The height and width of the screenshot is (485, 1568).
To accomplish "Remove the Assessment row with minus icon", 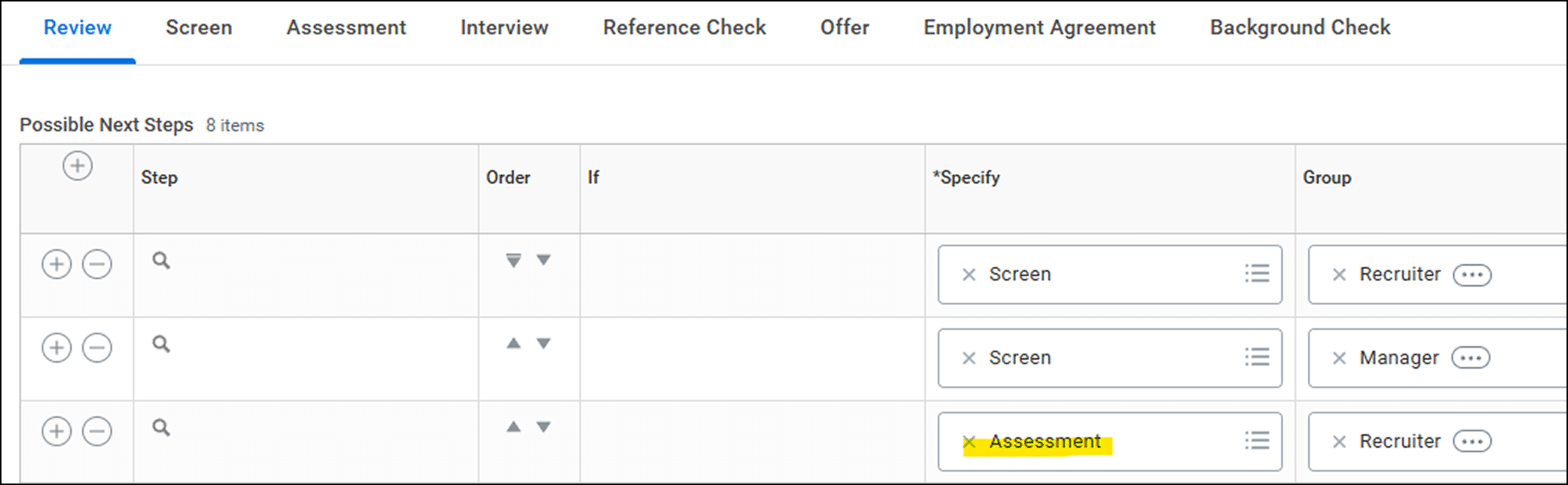I will point(97,431).
